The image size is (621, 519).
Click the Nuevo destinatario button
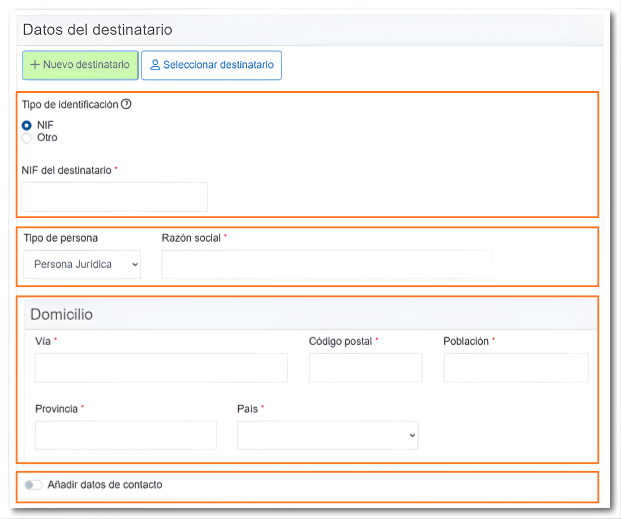tap(80, 65)
